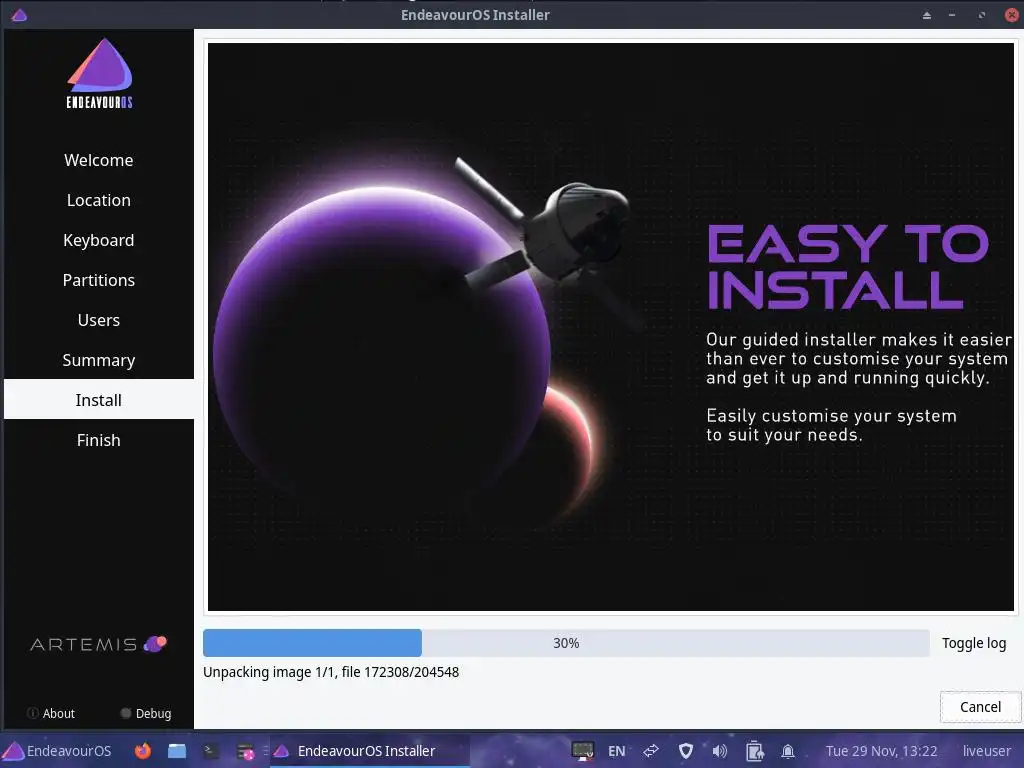Open the file manager from the panel
Image resolution: width=1024 pixels, height=768 pixels.
176,751
